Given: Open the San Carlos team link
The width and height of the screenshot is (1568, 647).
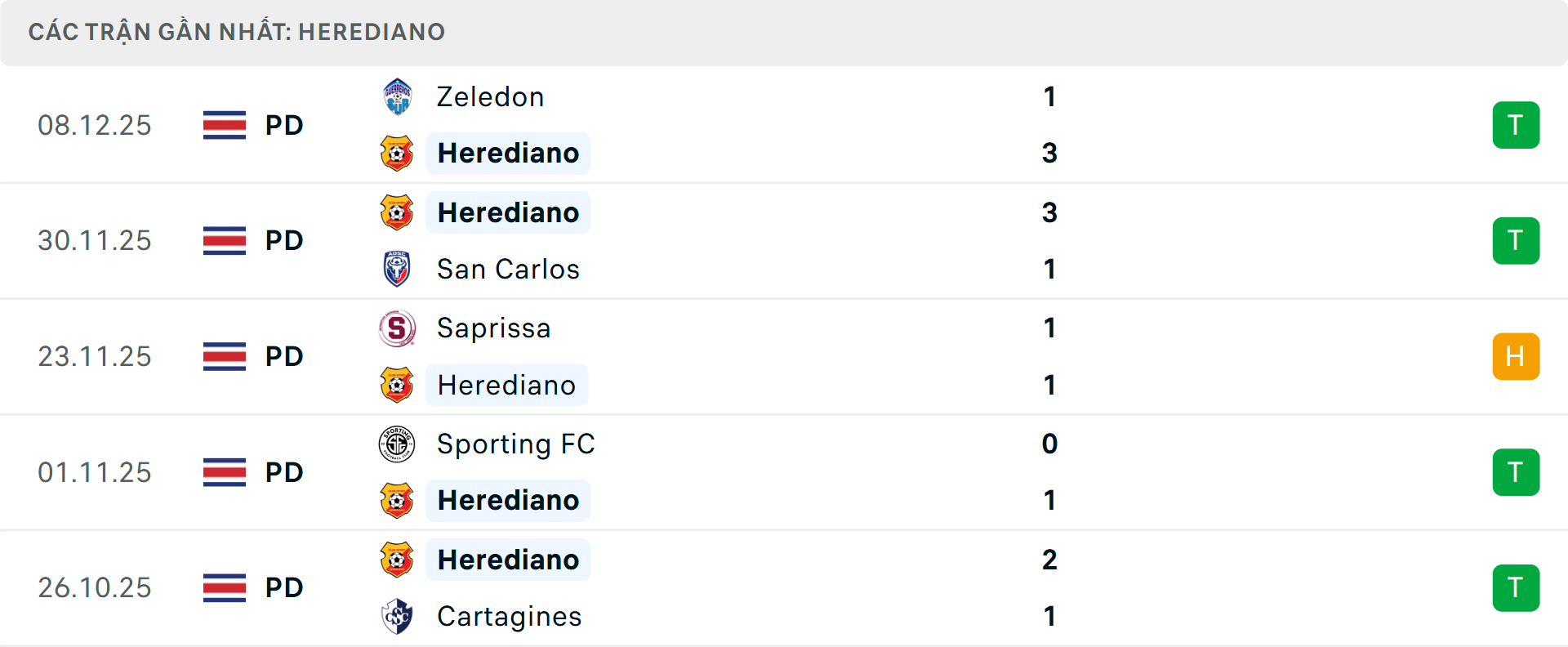Looking at the screenshot, I should (508, 269).
